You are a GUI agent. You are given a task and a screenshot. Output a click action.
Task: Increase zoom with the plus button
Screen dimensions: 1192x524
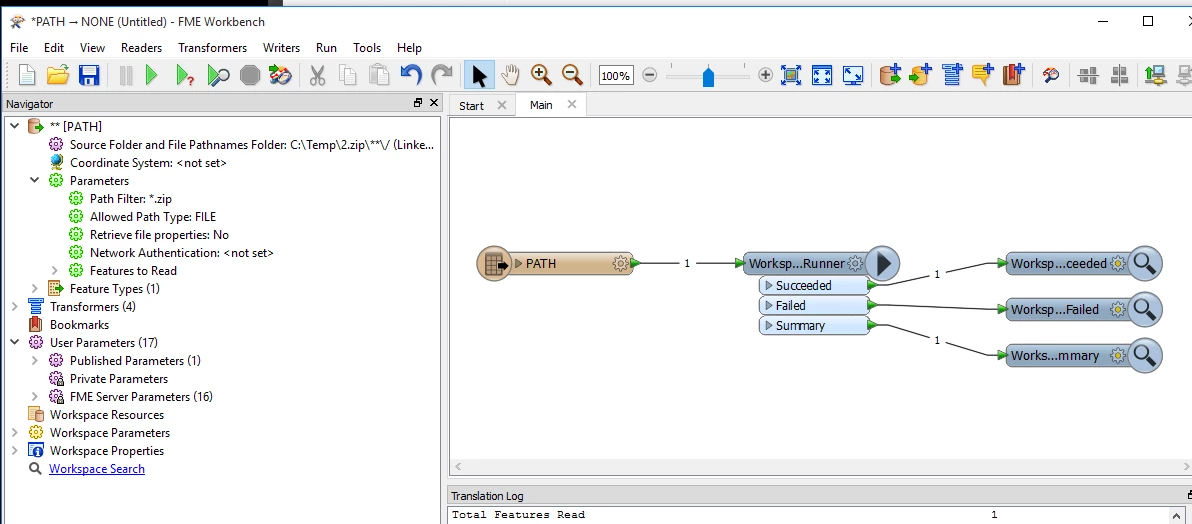click(766, 75)
